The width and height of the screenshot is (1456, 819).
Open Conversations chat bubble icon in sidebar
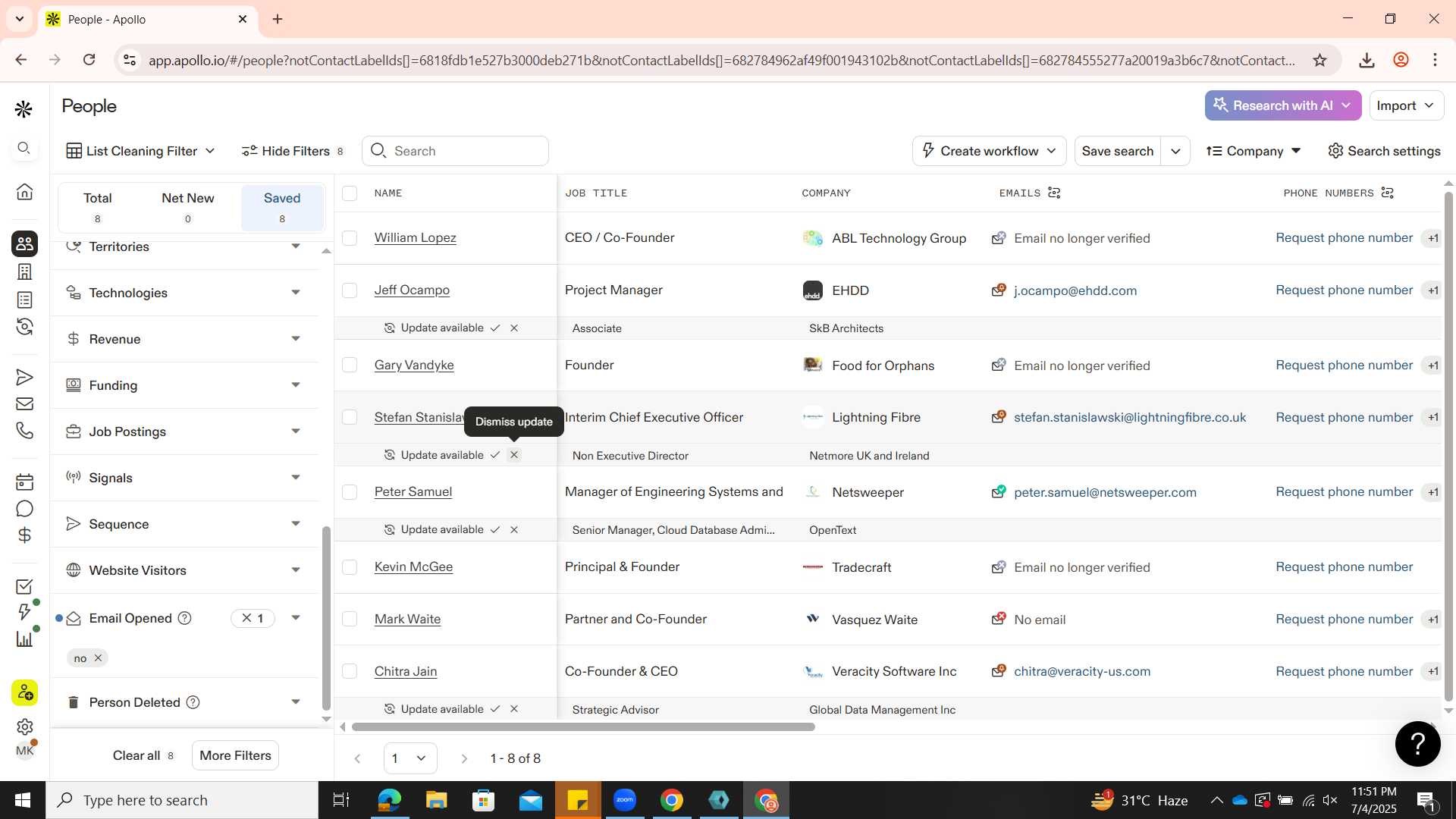click(x=24, y=509)
